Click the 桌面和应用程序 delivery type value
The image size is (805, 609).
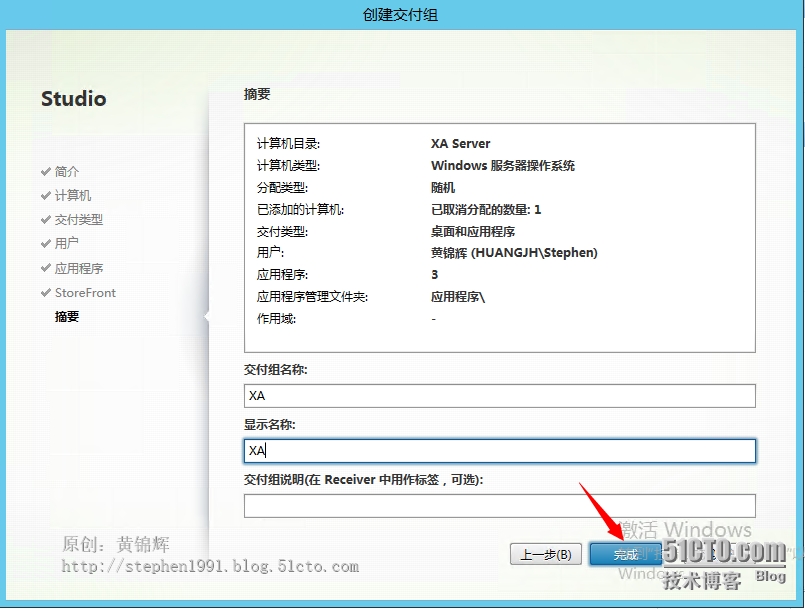tap(473, 232)
